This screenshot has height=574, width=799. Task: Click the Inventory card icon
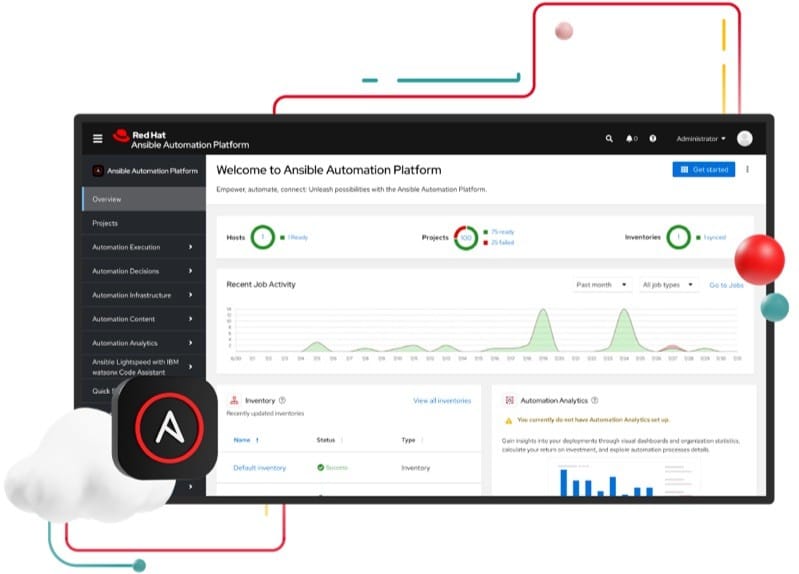(x=234, y=400)
